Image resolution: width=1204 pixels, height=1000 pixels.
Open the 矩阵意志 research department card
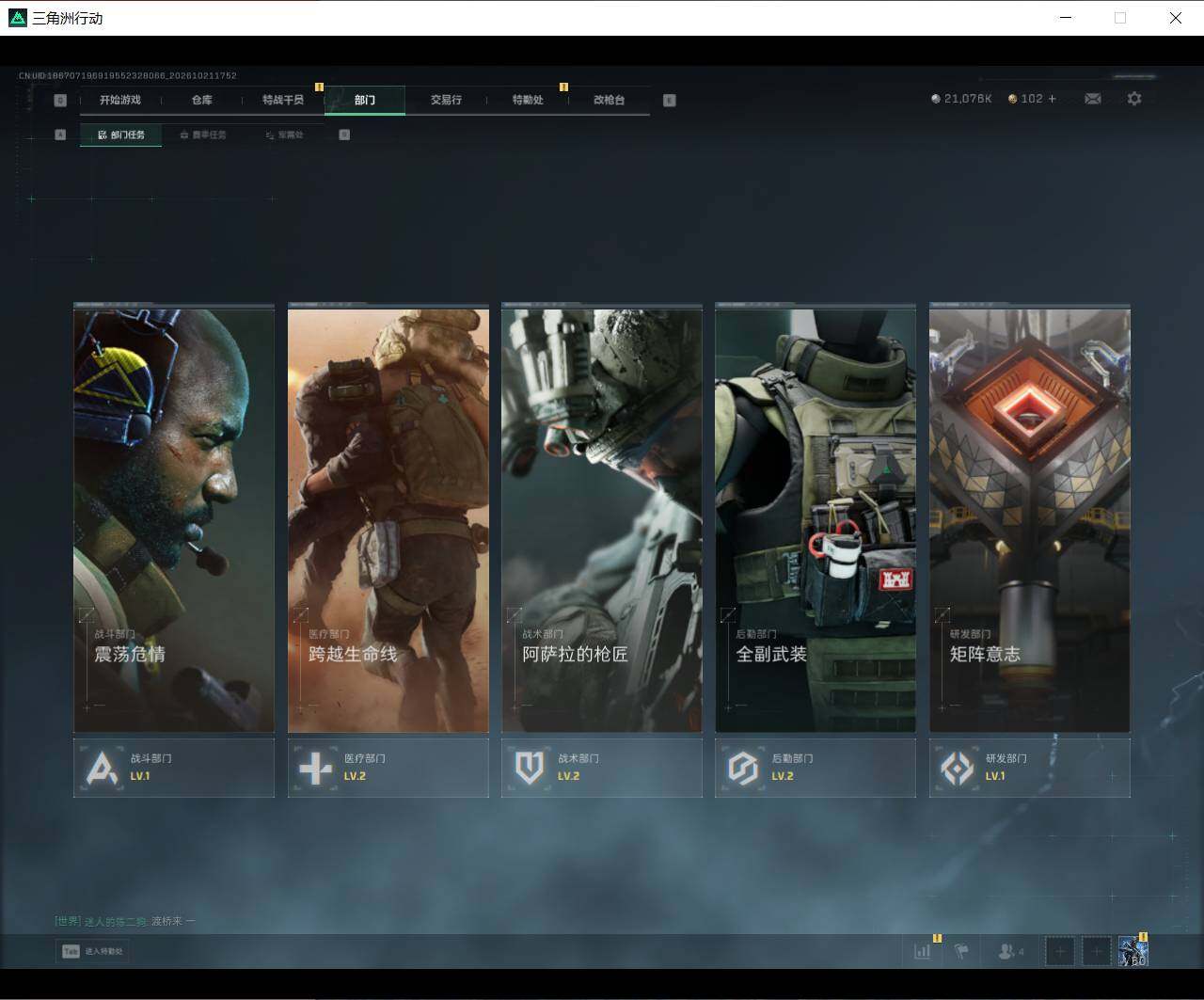click(1030, 518)
